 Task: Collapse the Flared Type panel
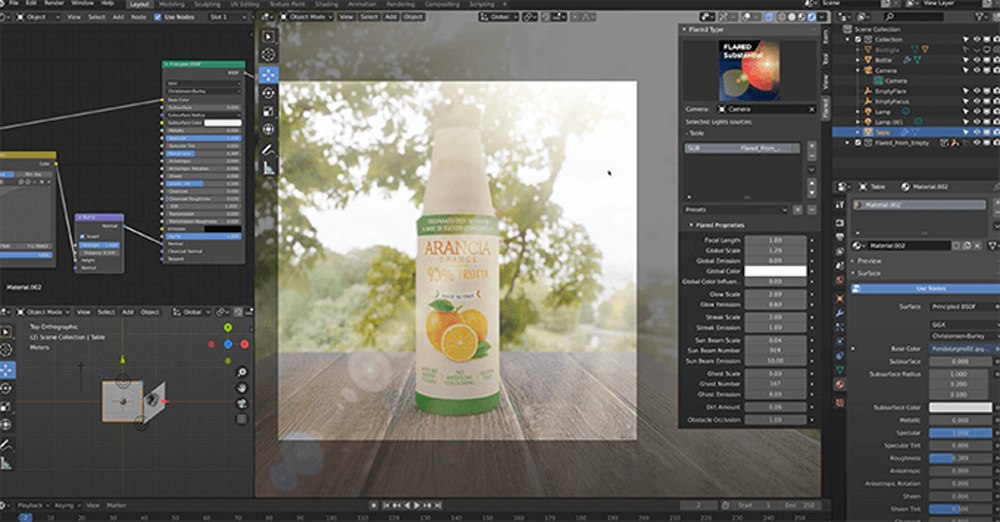point(685,29)
